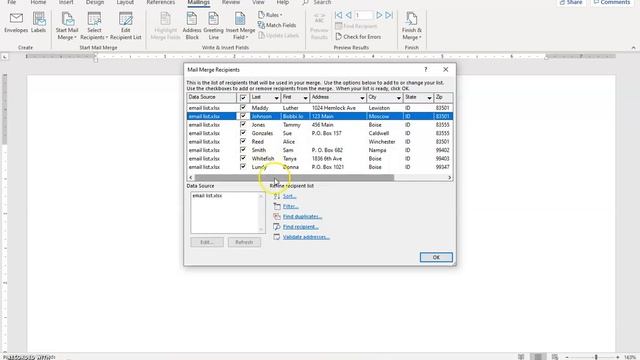Click Match Fields in ribbon
This screenshot has width=640, height=360.
[277, 25]
